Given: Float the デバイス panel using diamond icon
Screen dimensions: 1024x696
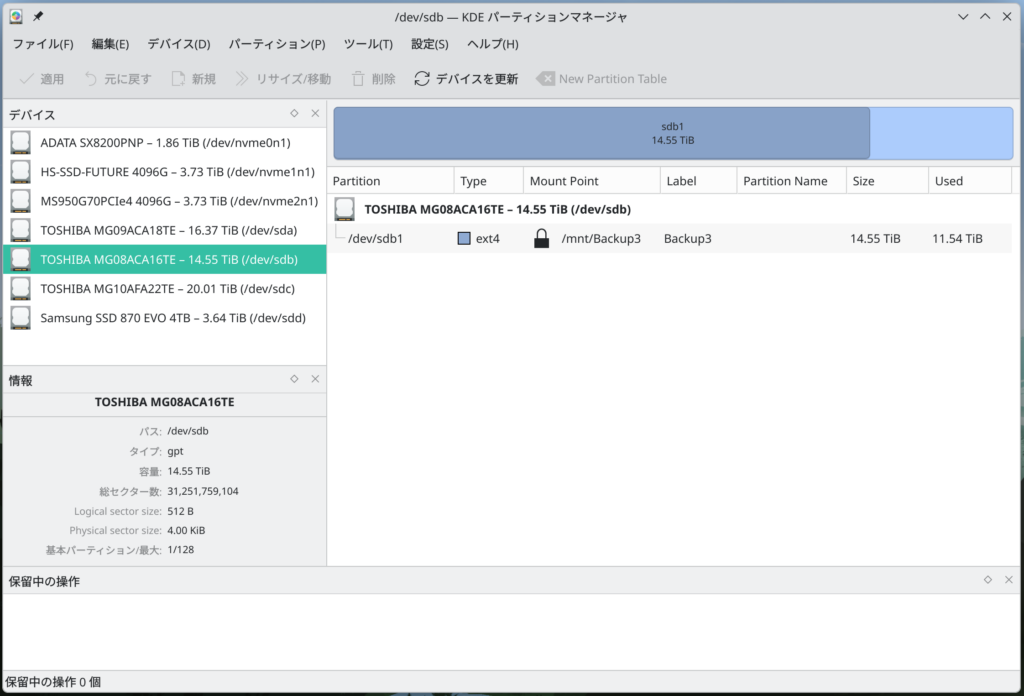Looking at the screenshot, I should point(294,114).
